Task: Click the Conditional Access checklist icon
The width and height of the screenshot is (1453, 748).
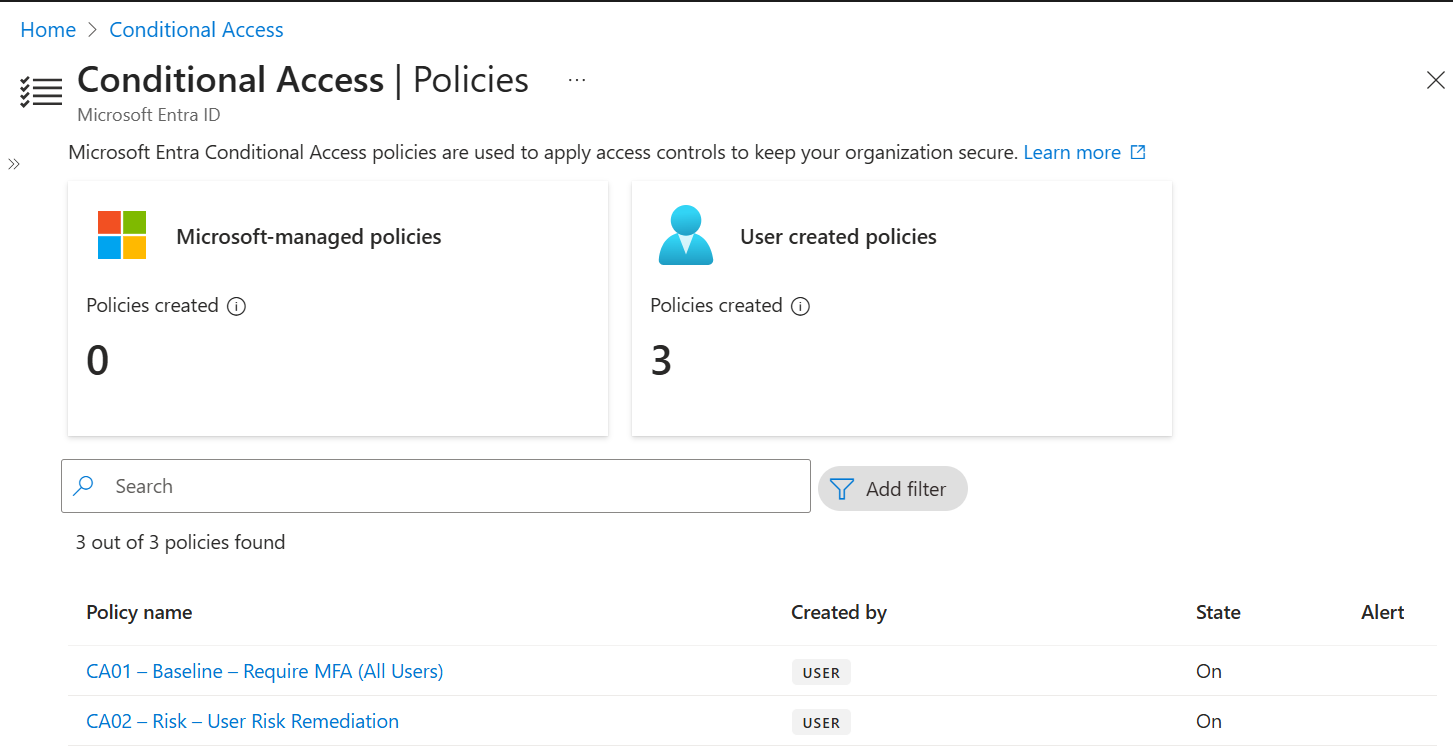Action: tap(41, 91)
